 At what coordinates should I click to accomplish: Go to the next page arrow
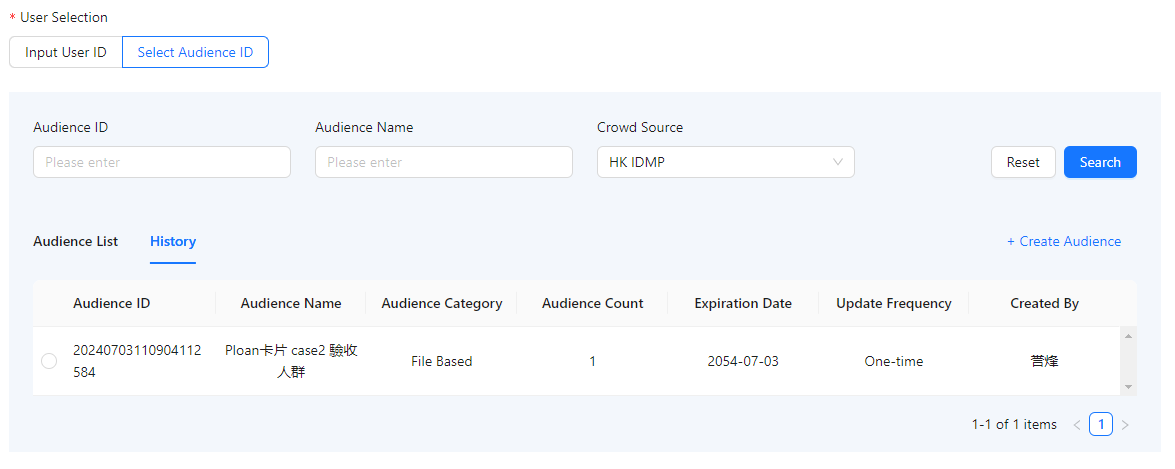(x=1125, y=425)
